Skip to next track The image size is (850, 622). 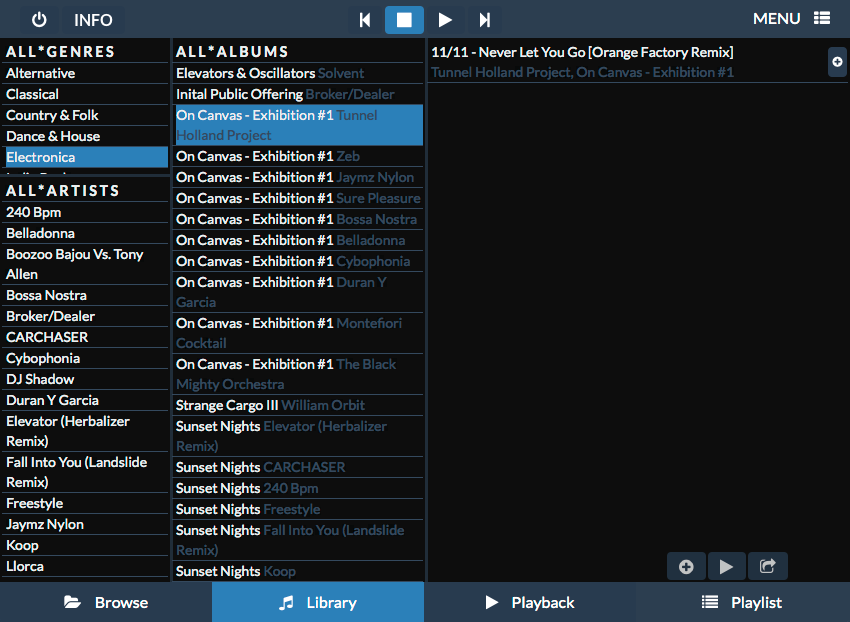(x=484, y=20)
